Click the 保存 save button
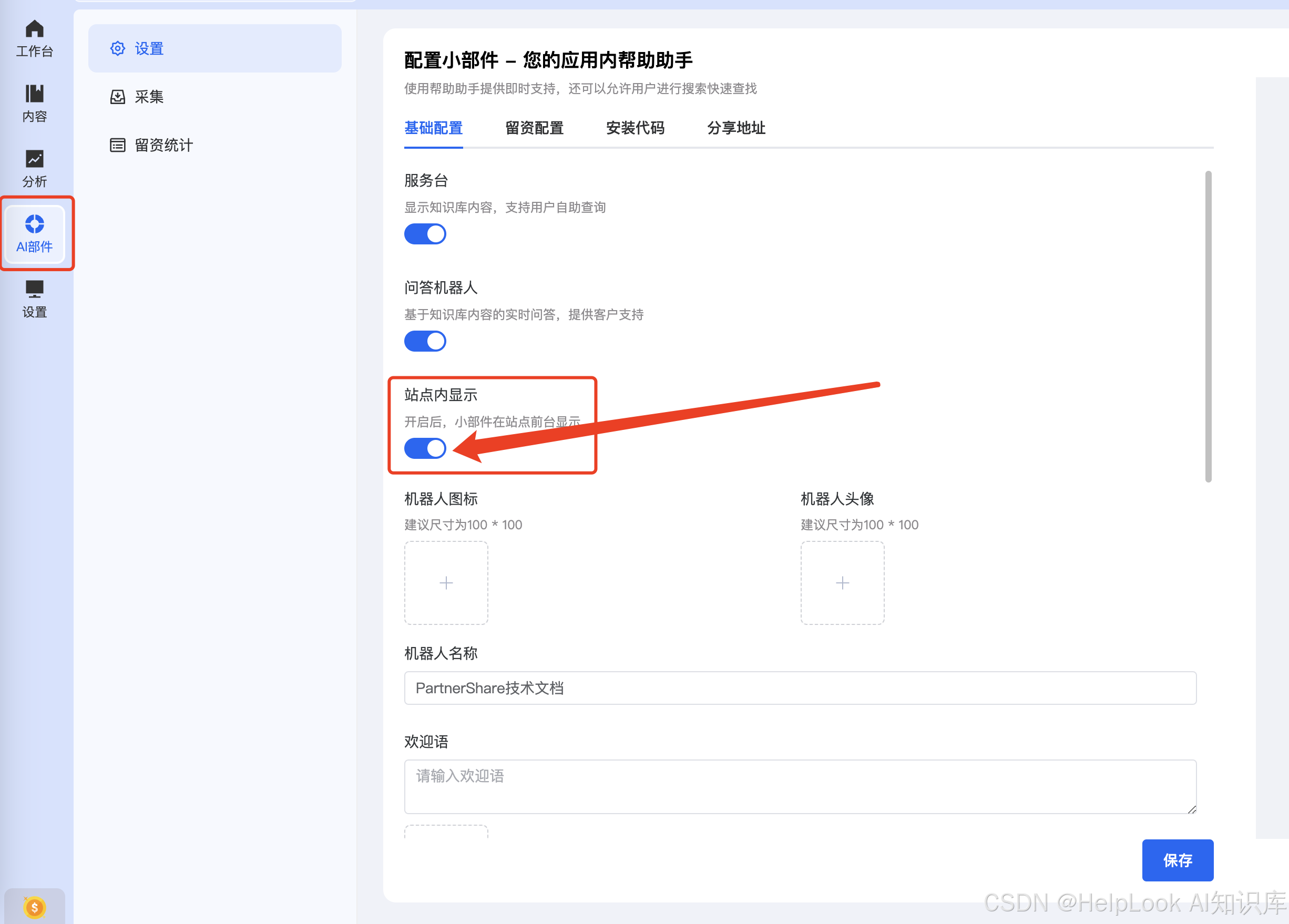The image size is (1289, 924). point(1177,860)
